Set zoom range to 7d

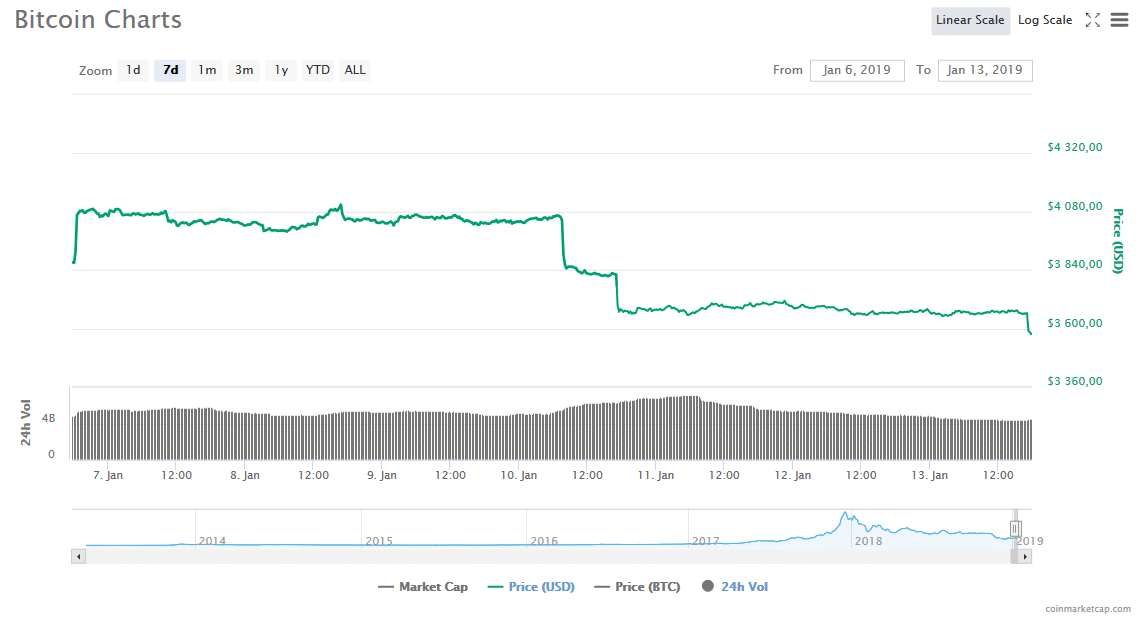[170, 70]
